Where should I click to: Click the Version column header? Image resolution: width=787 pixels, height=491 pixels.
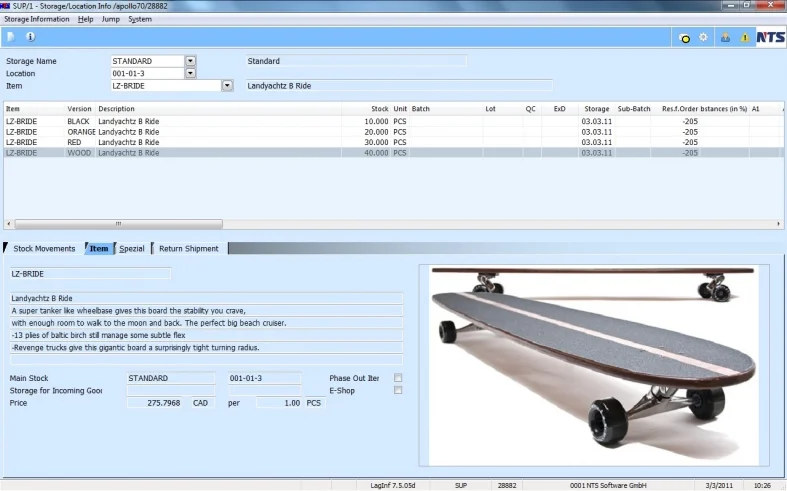tap(79, 108)
